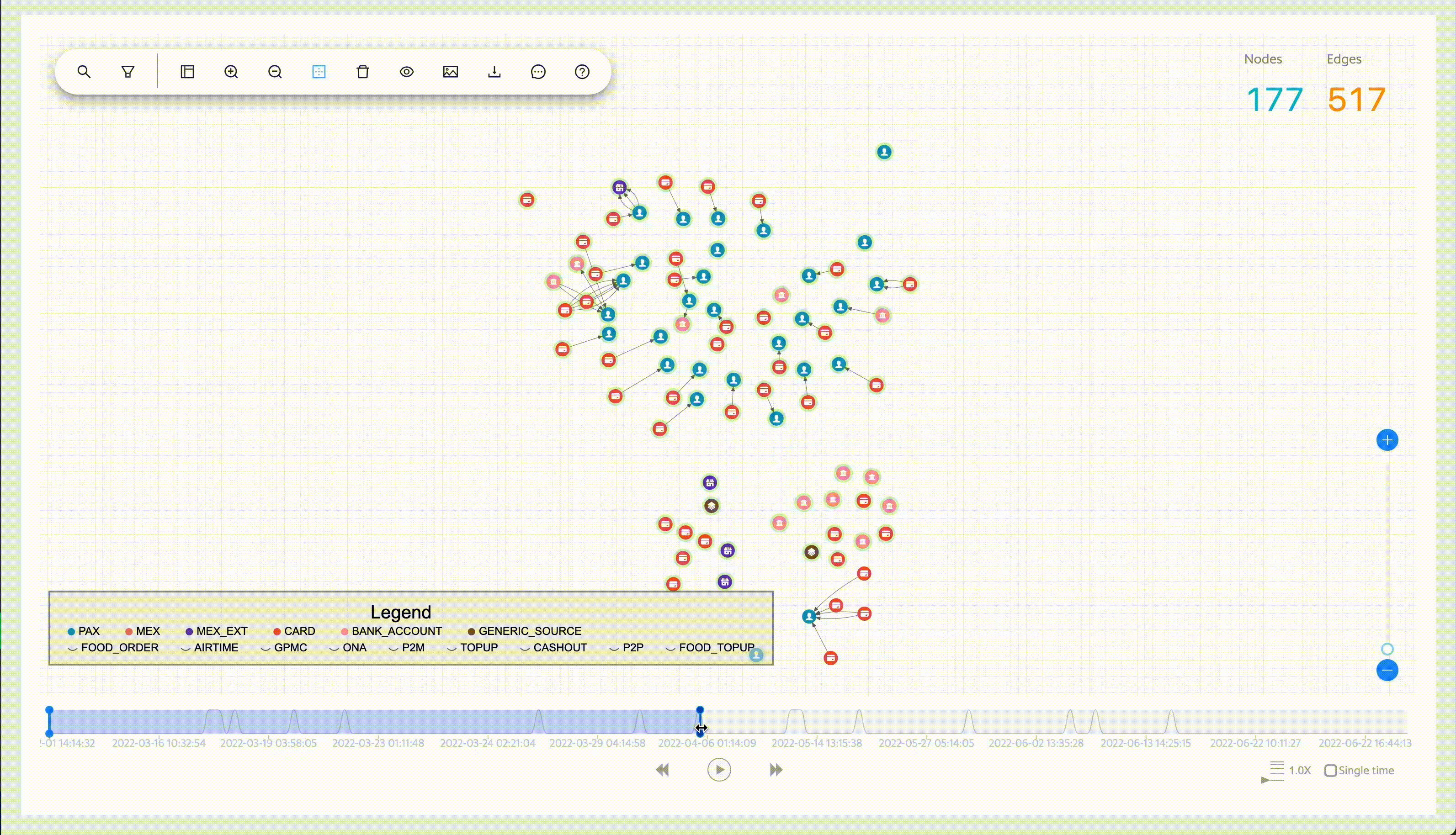Viewport: 1456px width, 835px height.
Task: Click the fast forward button
Action: [776, 770]
